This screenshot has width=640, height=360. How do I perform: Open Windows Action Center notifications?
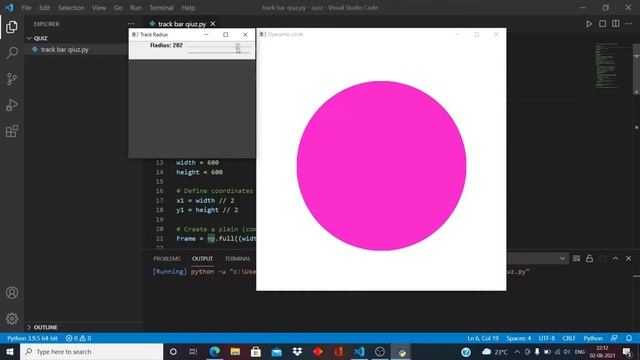[x=627, y=351]
